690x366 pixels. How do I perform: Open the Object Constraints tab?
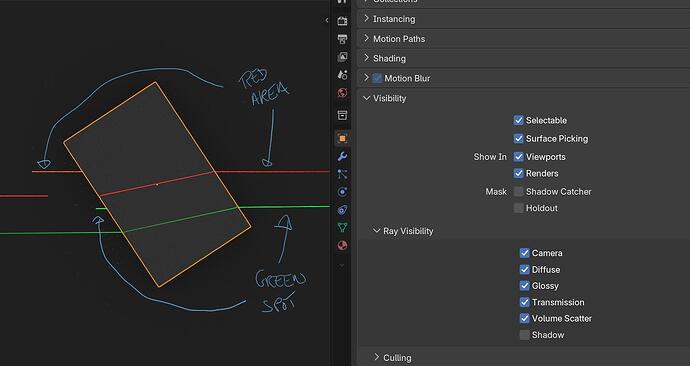(342, 210)
